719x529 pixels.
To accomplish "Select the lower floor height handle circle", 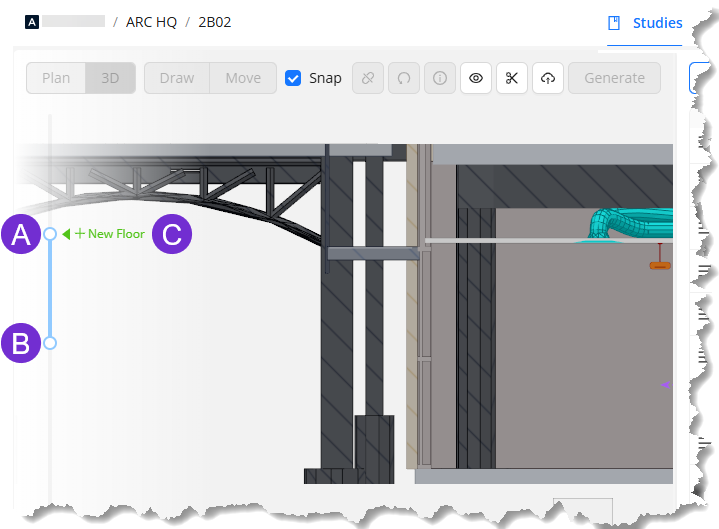I will click(x=50, y=343).
